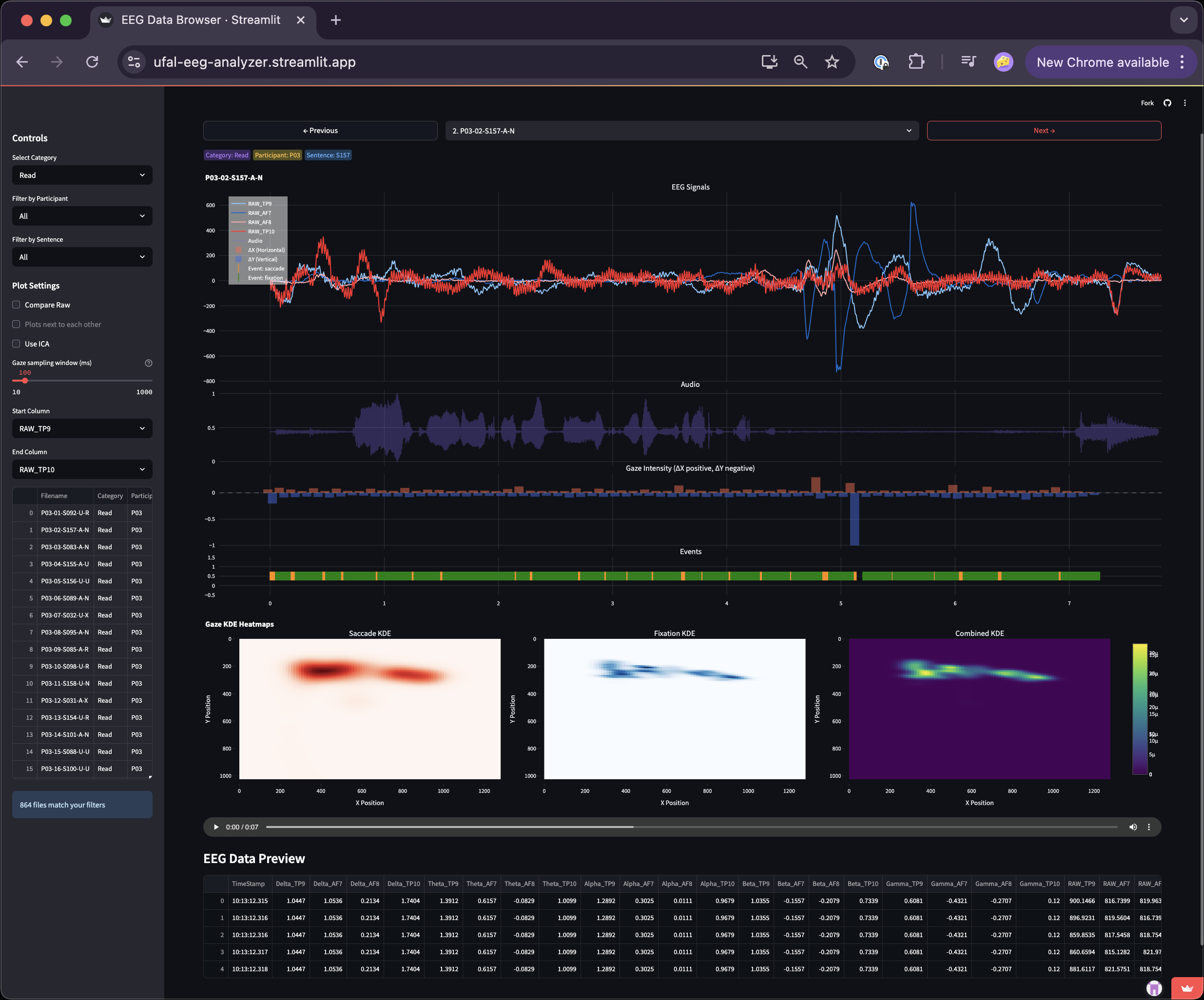Image resolution: width=1204 pixels, height=1000 pixels.
Task: Enable the Use ICA checkbox
Action: pyautogui.click(x=16, y=344)
